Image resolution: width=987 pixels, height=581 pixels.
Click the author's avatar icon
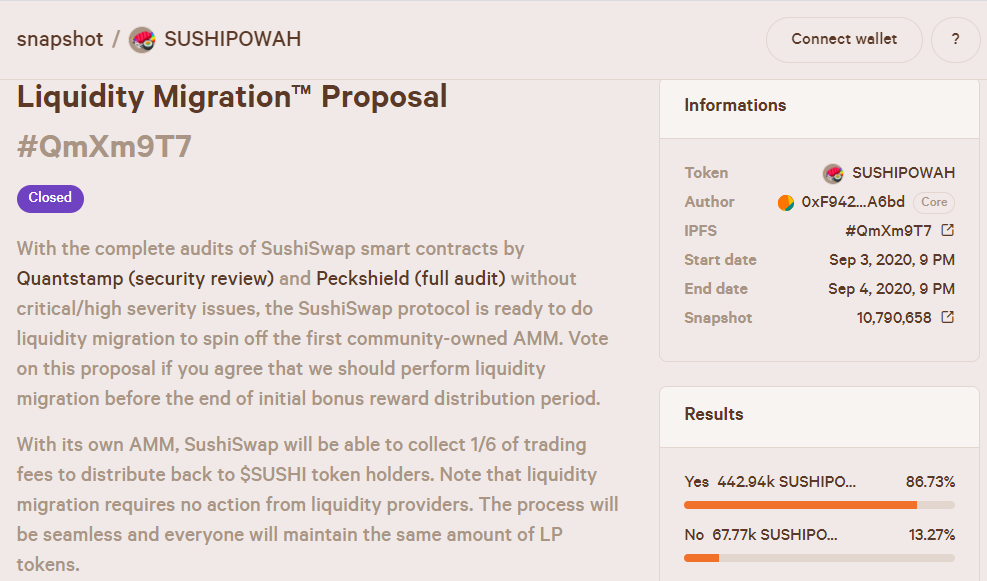(786, 202)
